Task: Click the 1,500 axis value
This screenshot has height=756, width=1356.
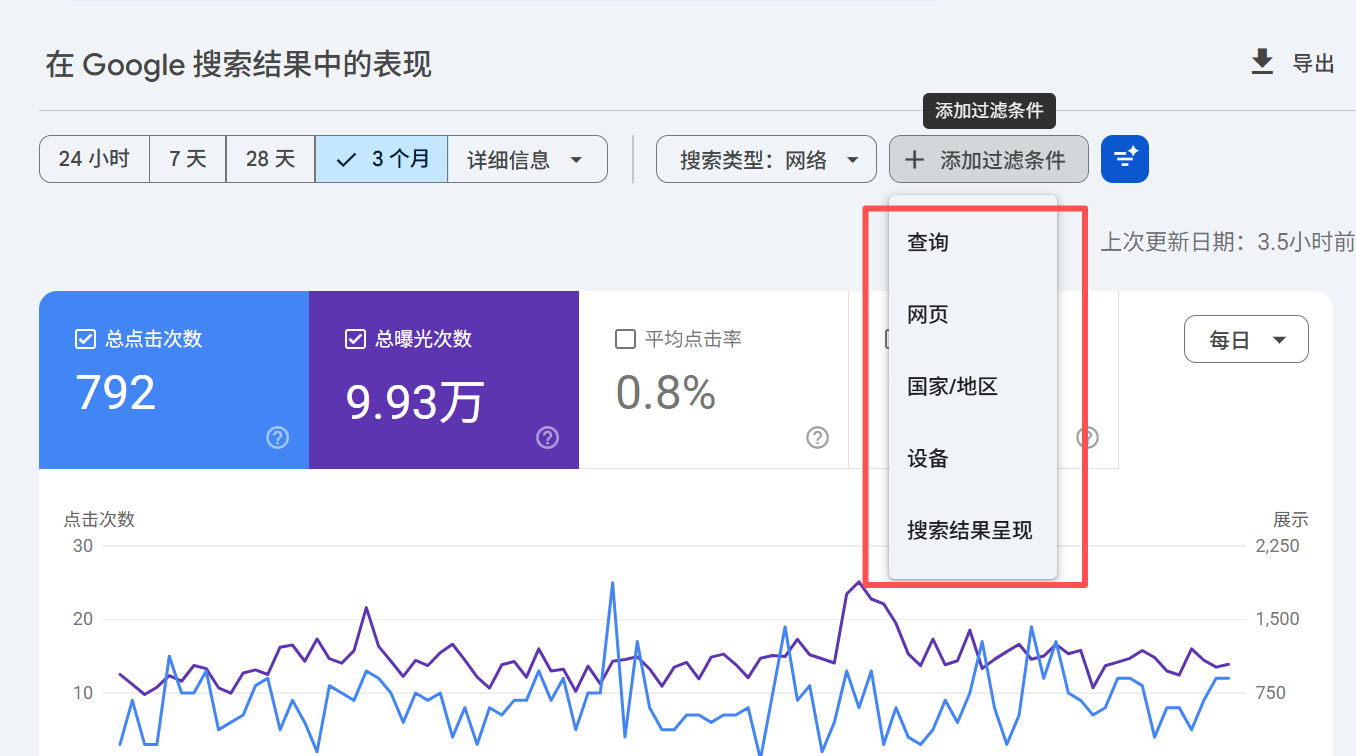Action: [x=1277, y=619]
